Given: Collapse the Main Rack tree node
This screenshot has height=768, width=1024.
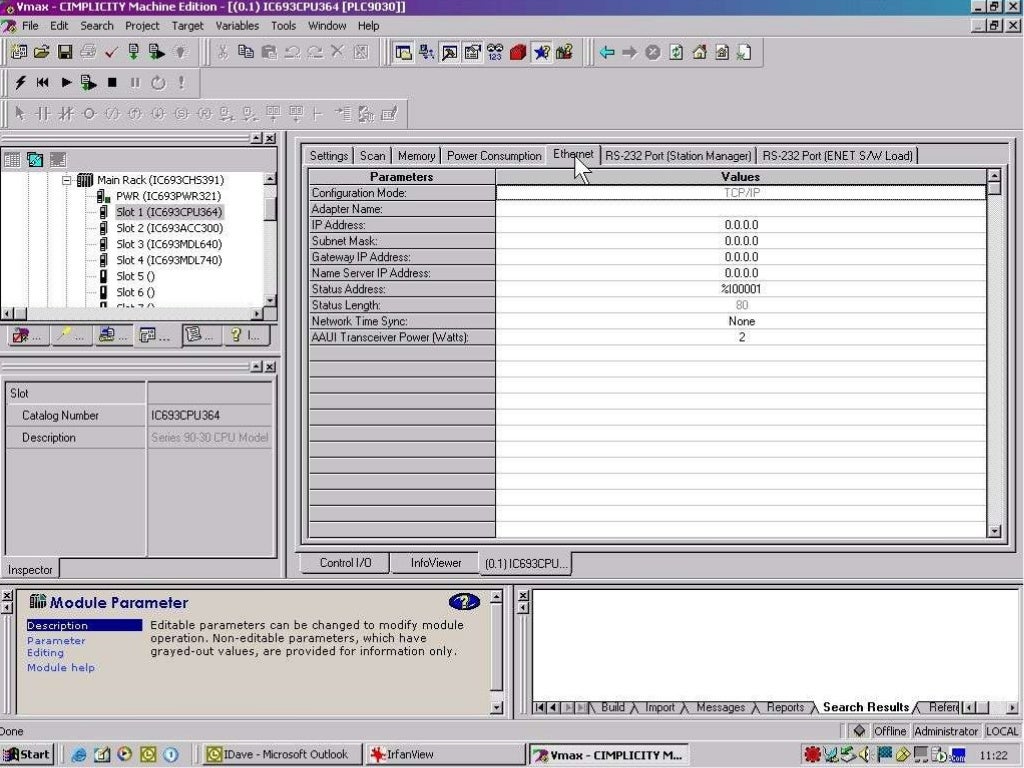Looking at the screenshot, I should click(x=67, y=180).
